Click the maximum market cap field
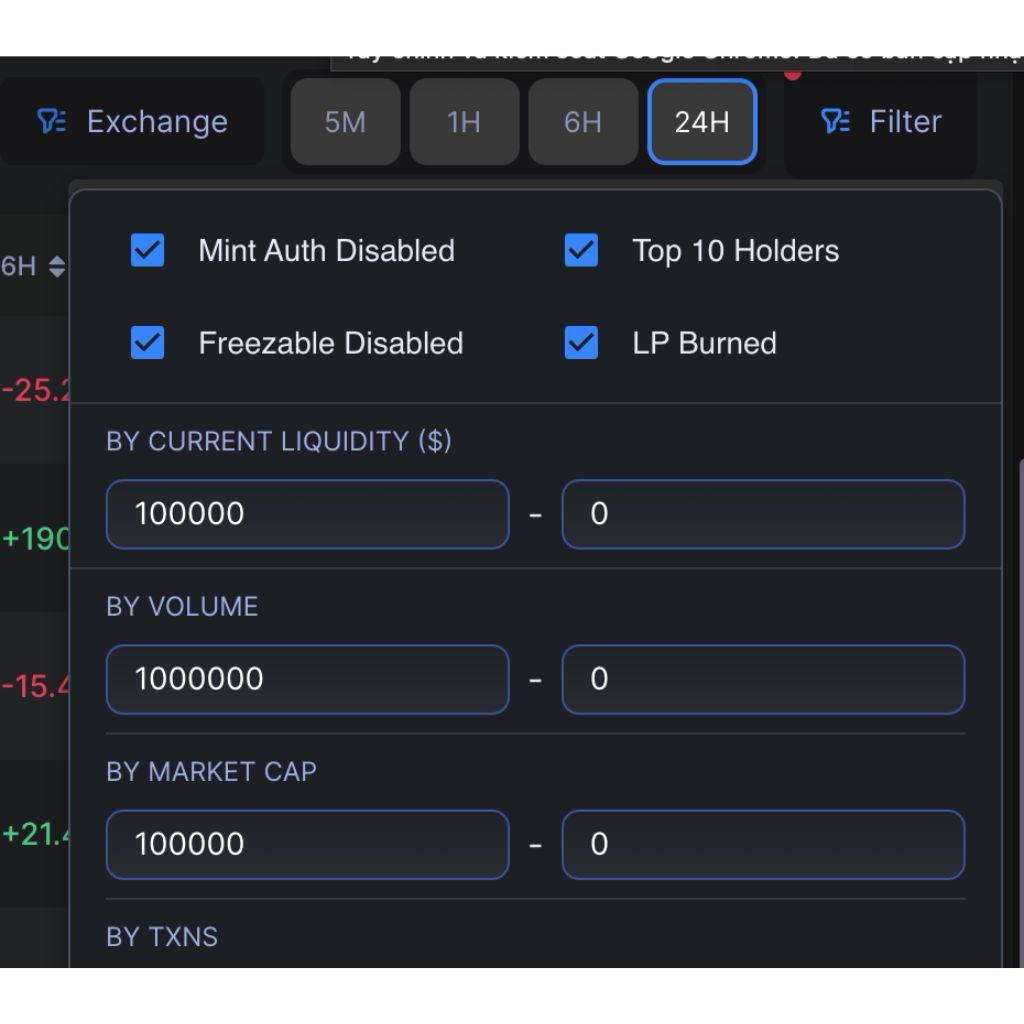The width and height of the screenshot is (1024, 1024). point(763,844)
